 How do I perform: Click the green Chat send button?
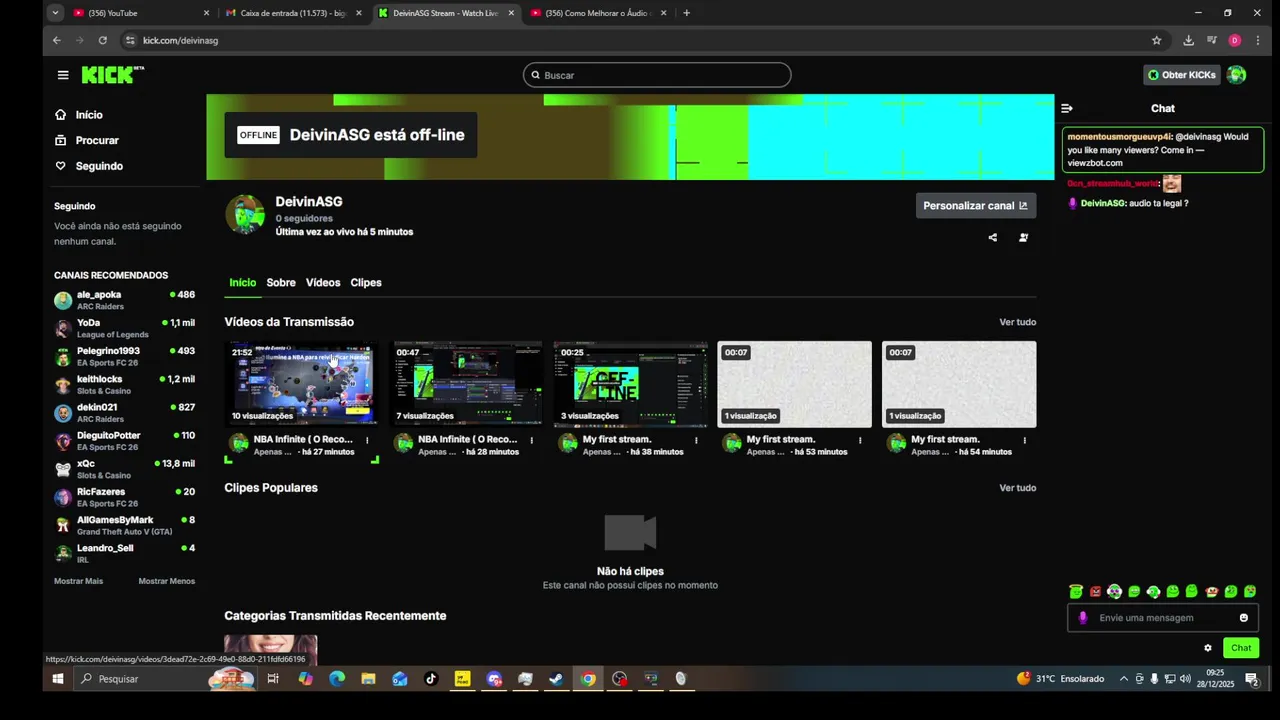[x=1241, y=648]
